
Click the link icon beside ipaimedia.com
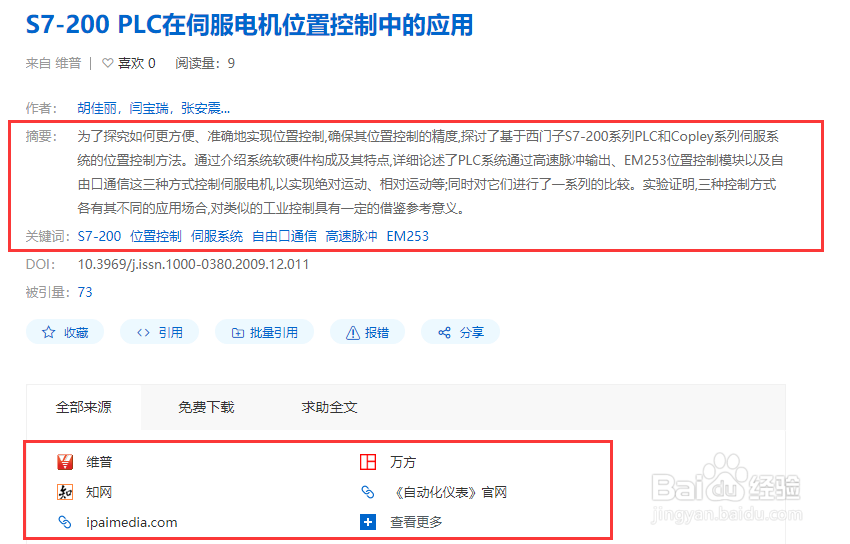pyautogui.click(x=65, y=522)
